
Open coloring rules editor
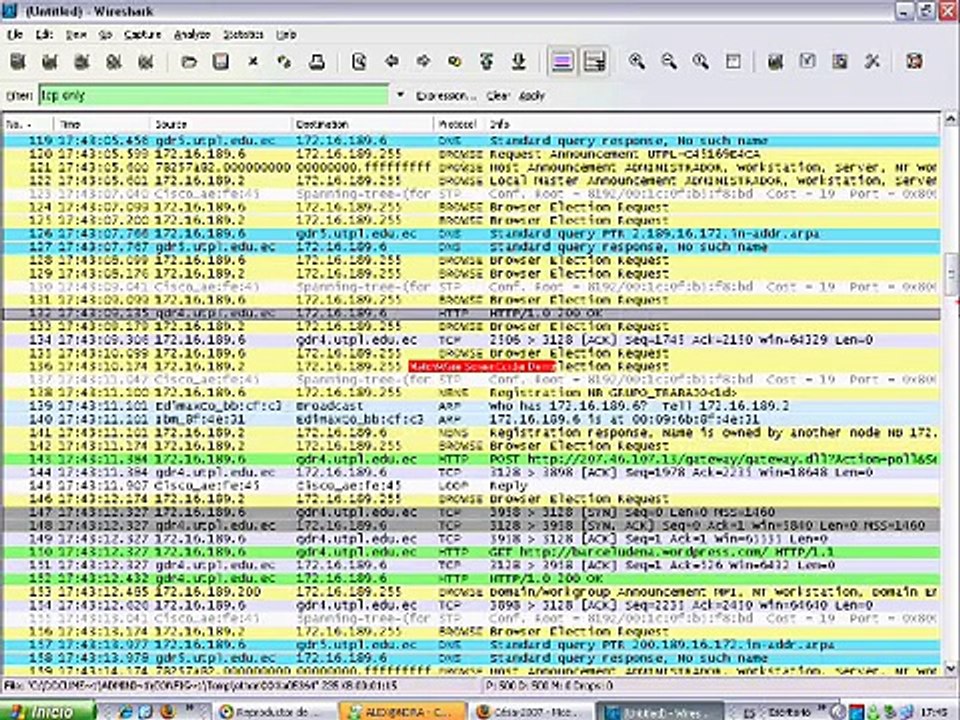coord(840,61)
